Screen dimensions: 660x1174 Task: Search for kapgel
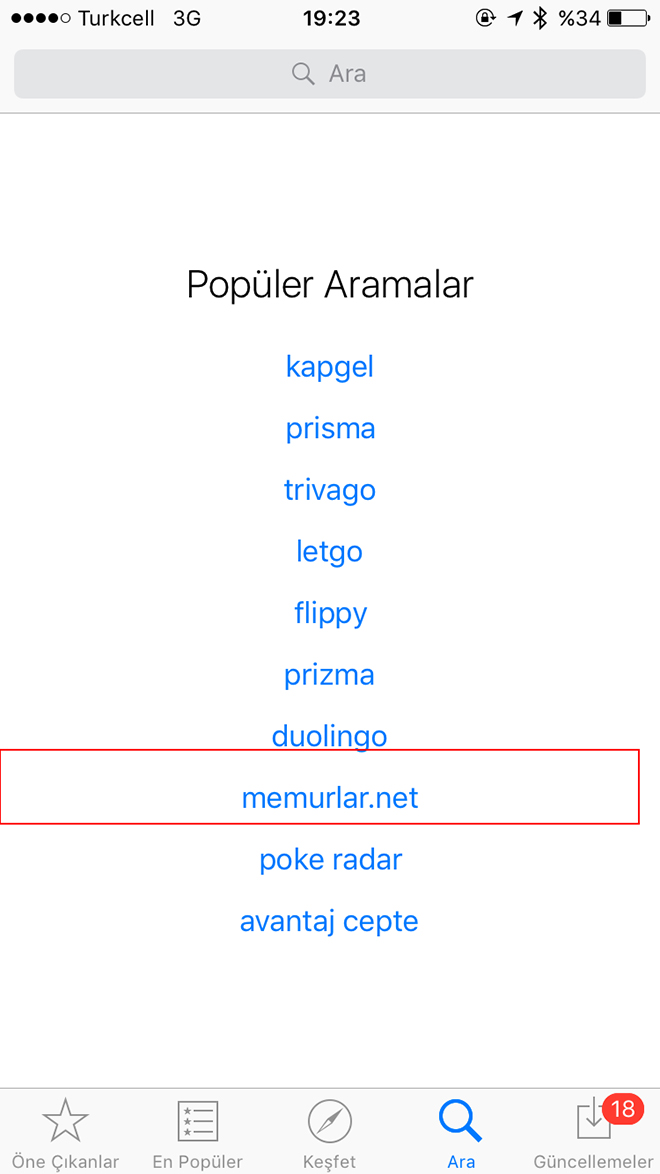tap(330, 367)
